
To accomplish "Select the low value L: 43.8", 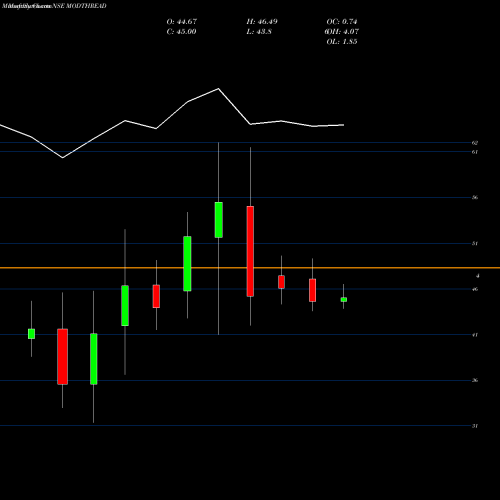I will (259, 32).
